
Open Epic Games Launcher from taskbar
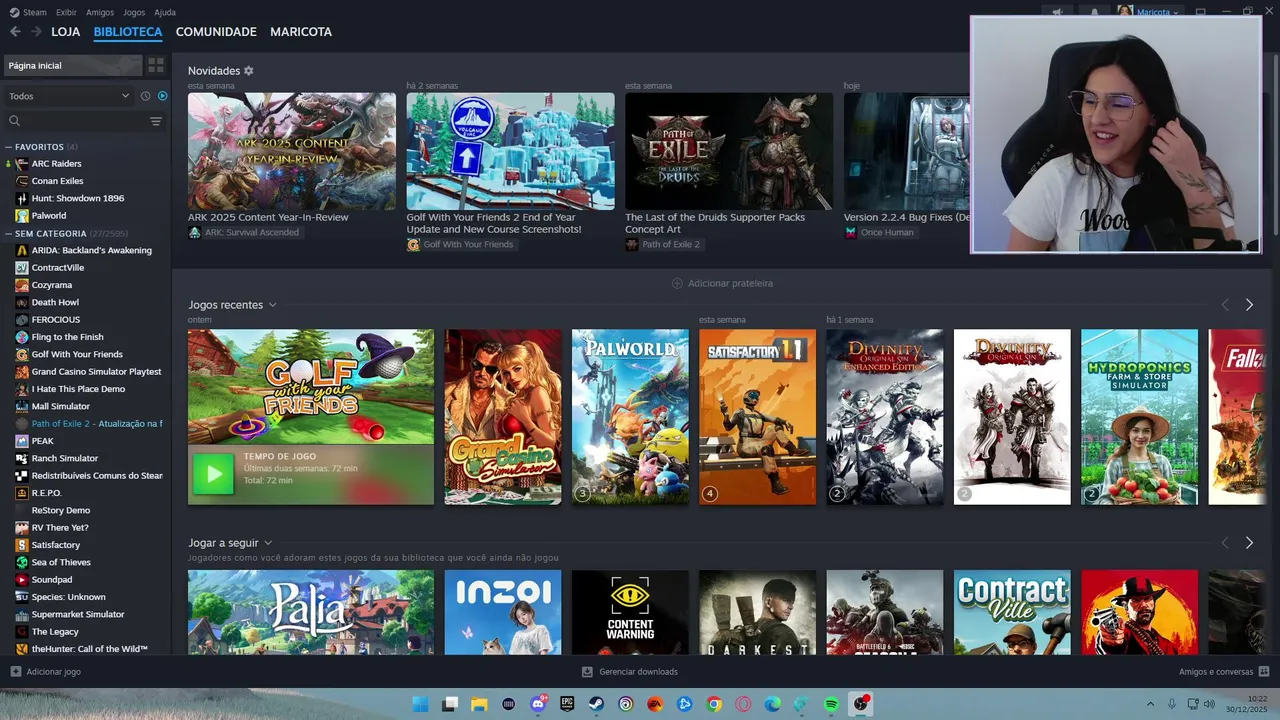[x=567, y=704]
